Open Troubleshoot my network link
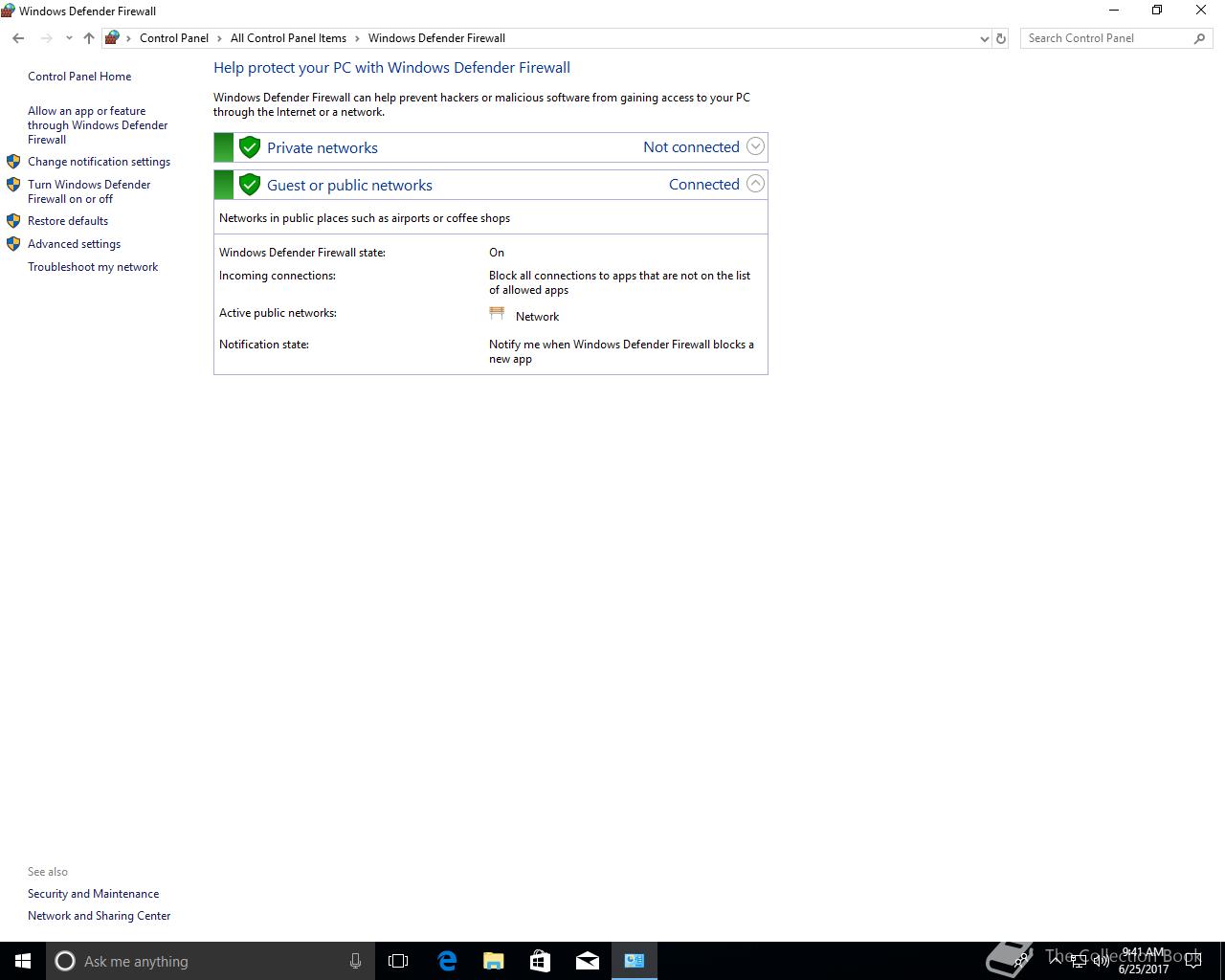This screenshot has height=980, width=1225. pos(93,267)
